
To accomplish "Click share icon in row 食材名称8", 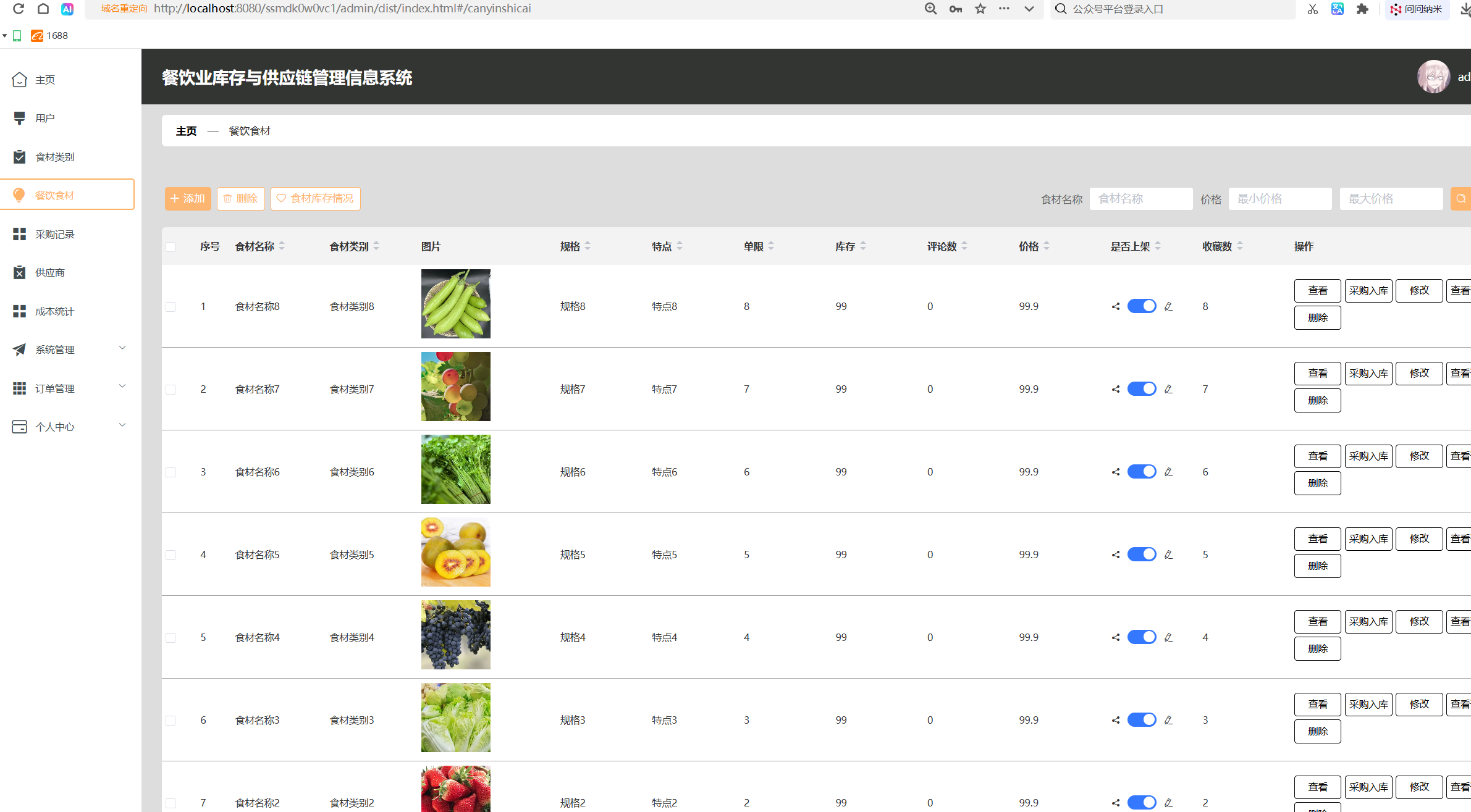I will [x=1116, y=306].
